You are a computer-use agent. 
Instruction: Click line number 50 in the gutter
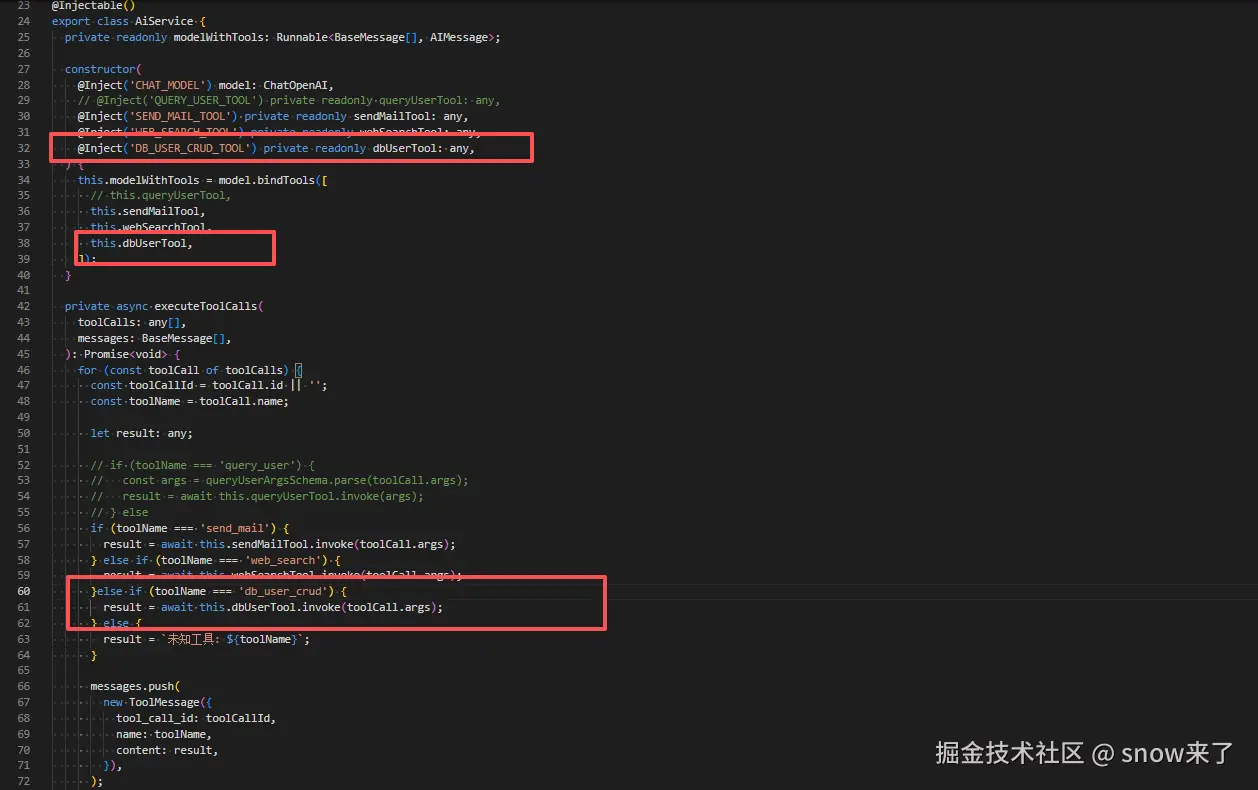pos(24,433)
